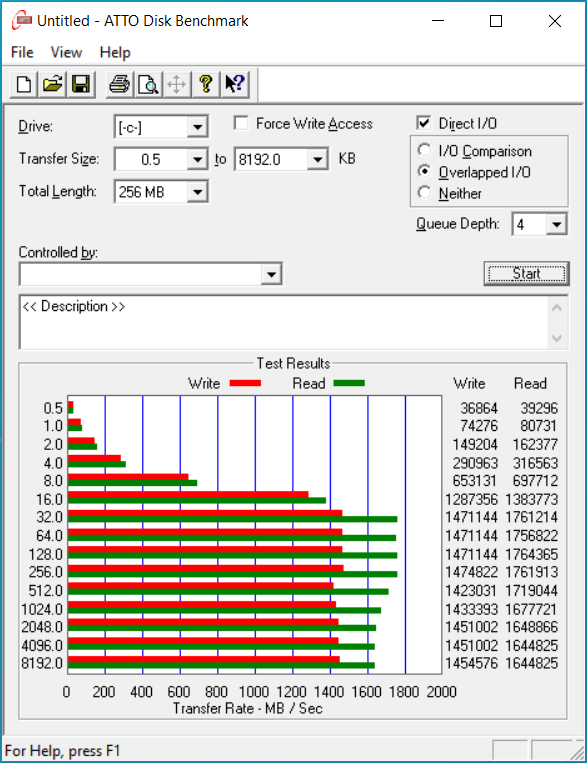The height and width of the screenshot is (763, 587).
Task: Expand the Transfer Size maximum 8192.0 dropdown
Action: click(x=317, y=160)
